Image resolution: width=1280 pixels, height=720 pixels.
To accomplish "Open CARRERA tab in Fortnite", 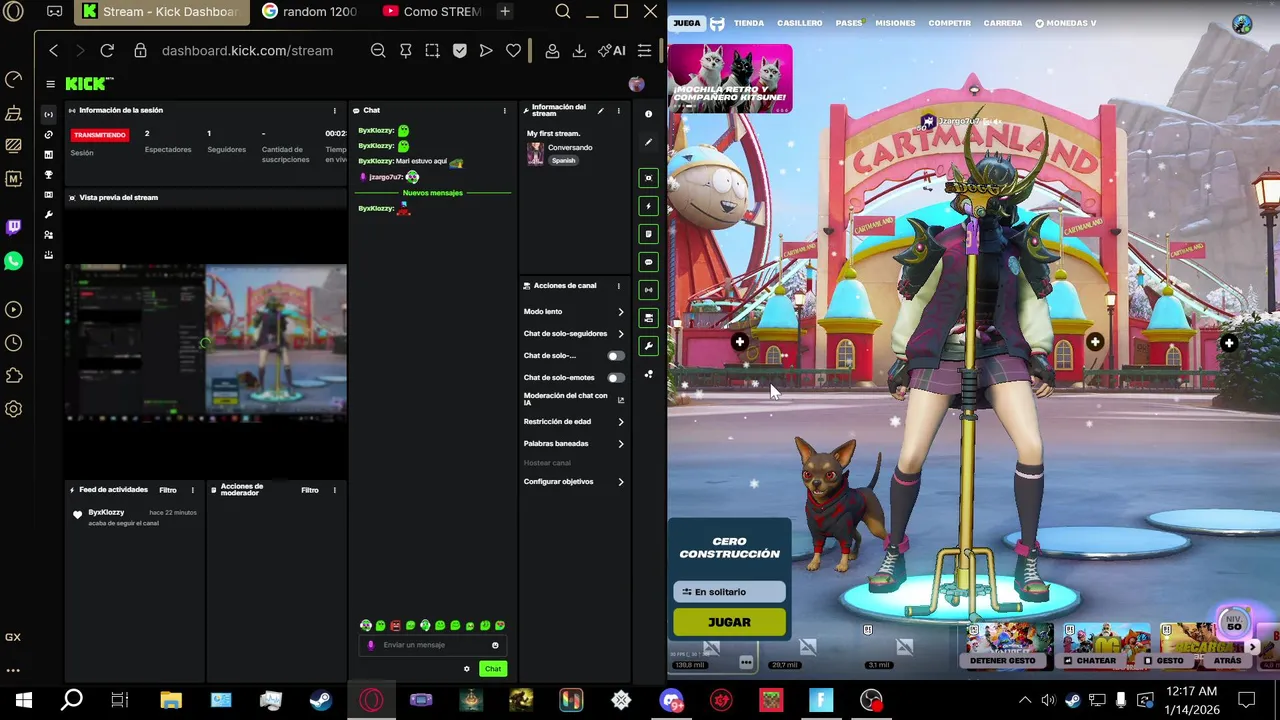I will [x=1003, y=23].
